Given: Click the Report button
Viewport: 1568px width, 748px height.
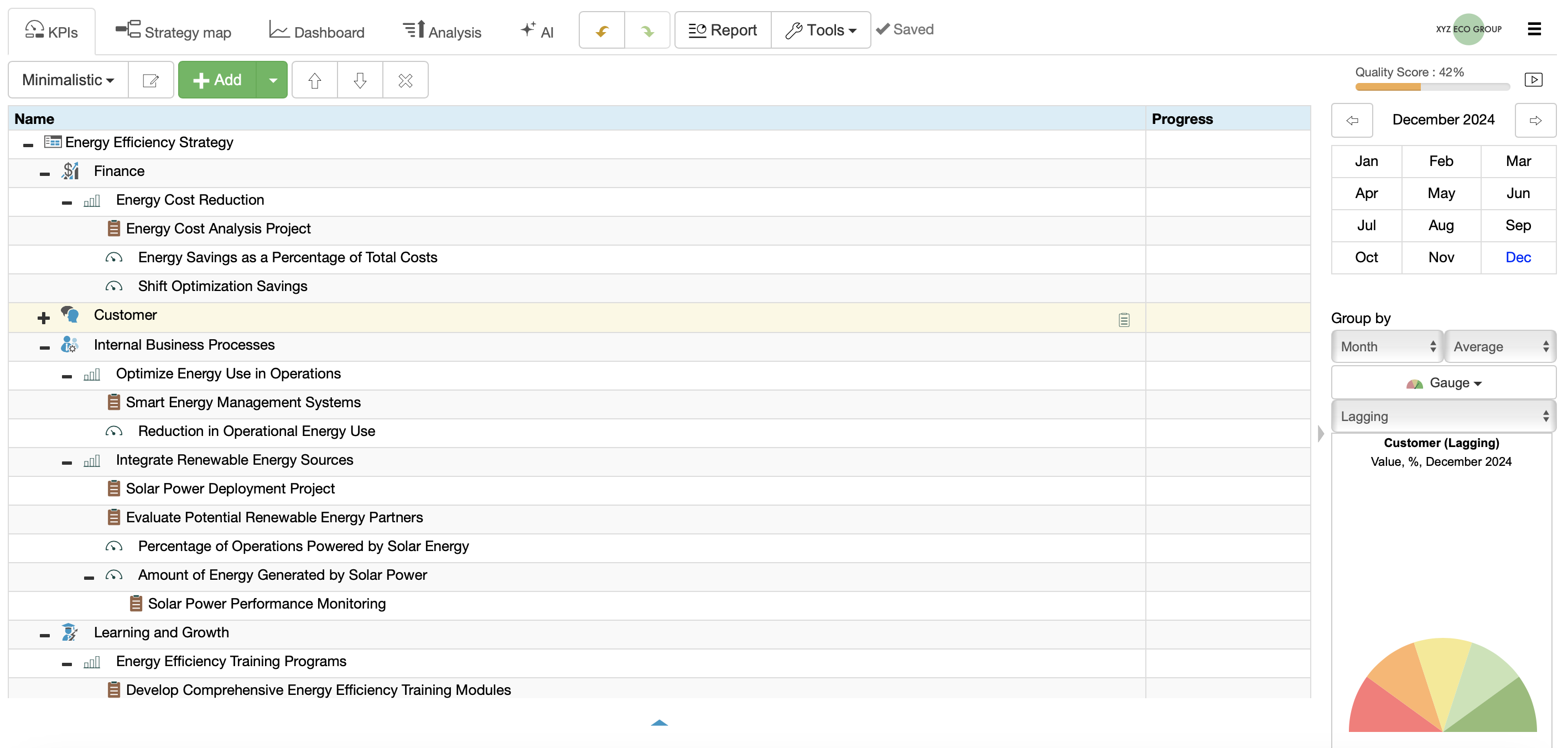Looking at the screenshot, I should (x=723, y=30).
